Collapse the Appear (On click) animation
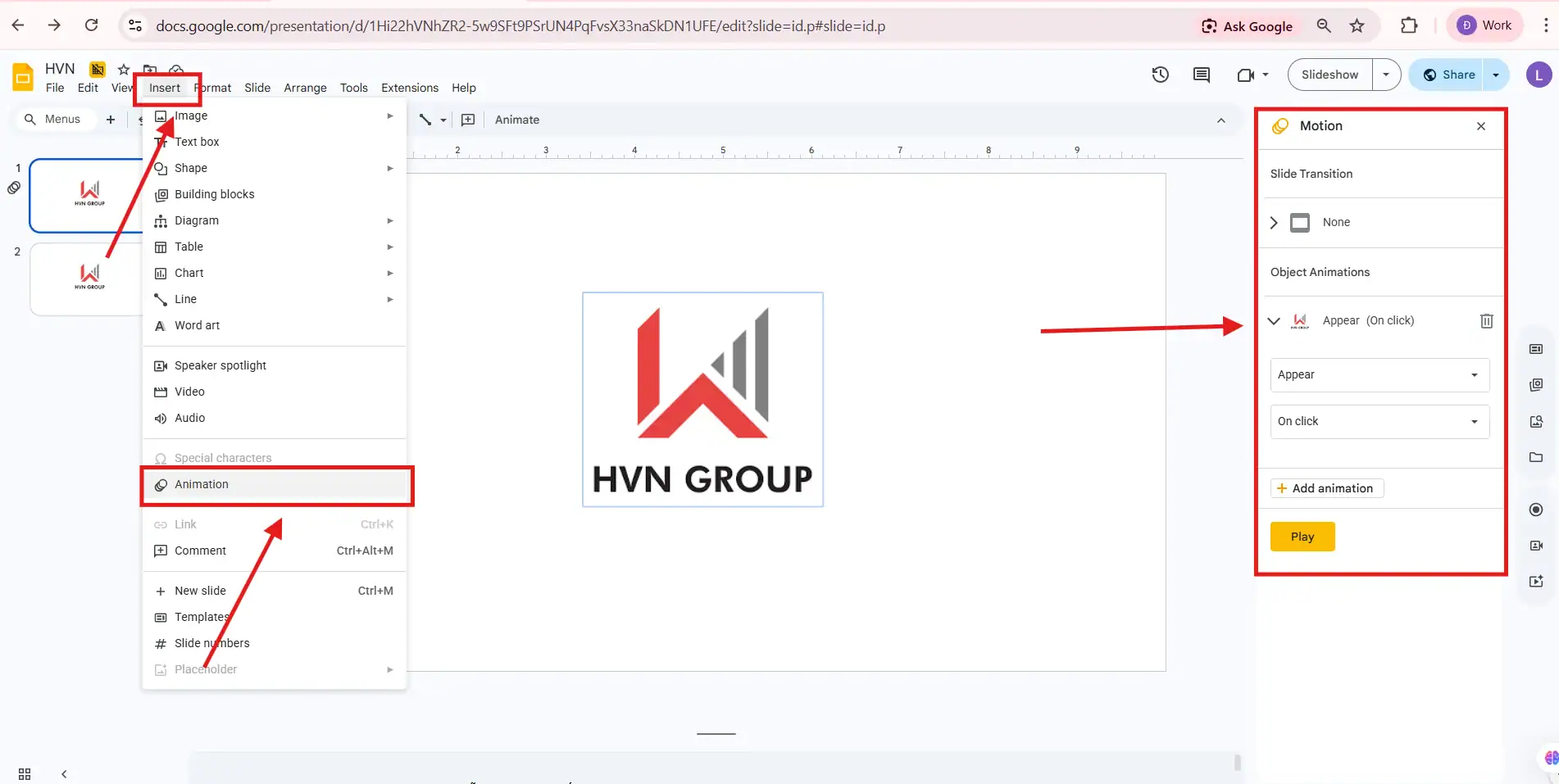Screen dimensions: 1559x784 (x=1274, y=321)
